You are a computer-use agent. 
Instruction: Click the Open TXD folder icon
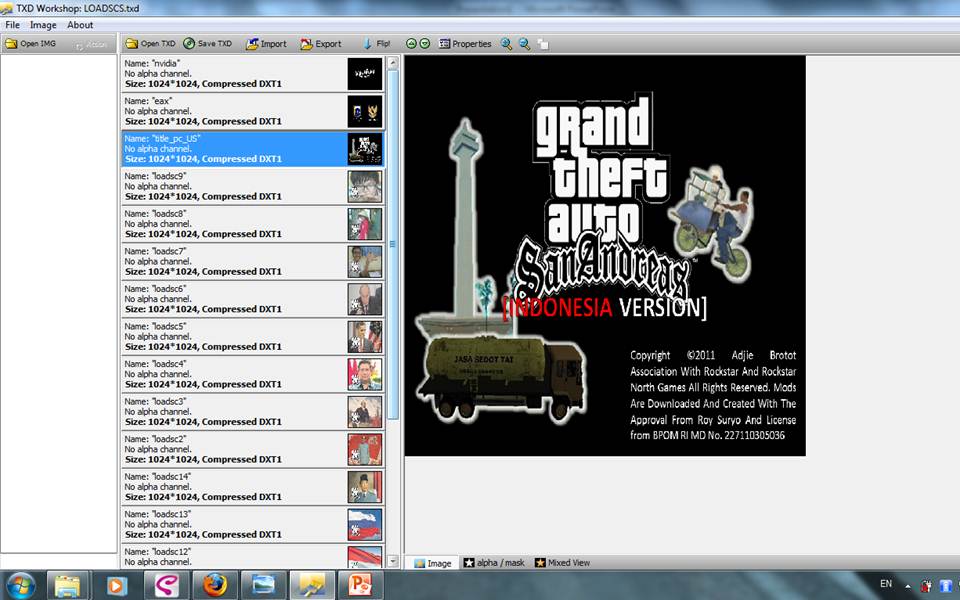coord(132,43)
